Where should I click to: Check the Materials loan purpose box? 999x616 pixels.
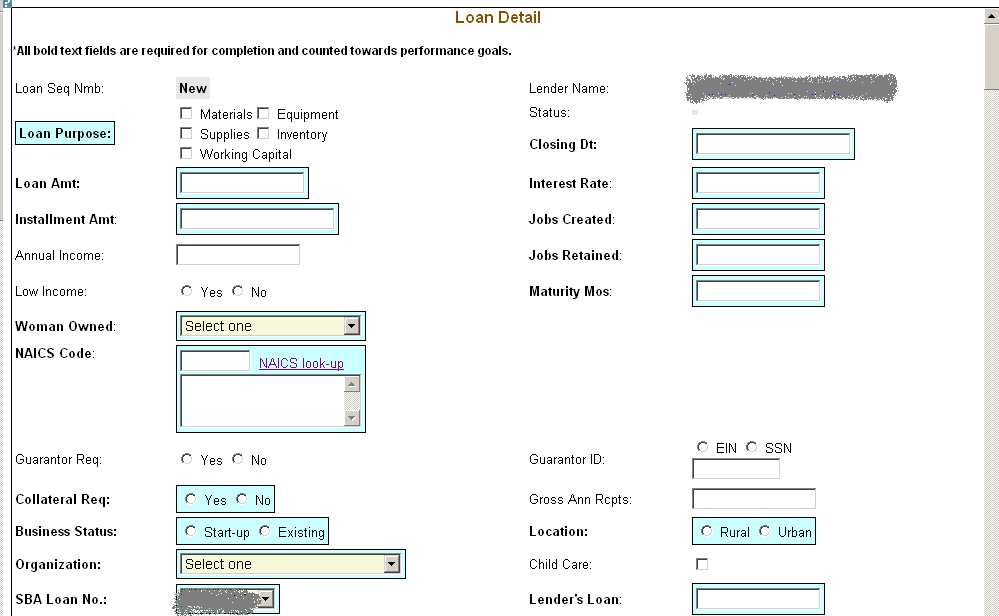[x=186, y=113]
